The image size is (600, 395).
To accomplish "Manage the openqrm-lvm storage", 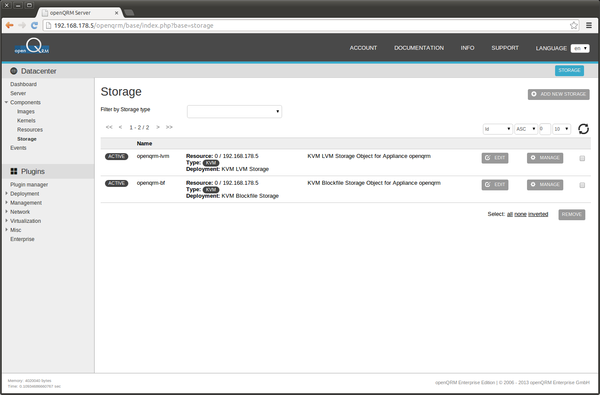I will pos(545,158).
